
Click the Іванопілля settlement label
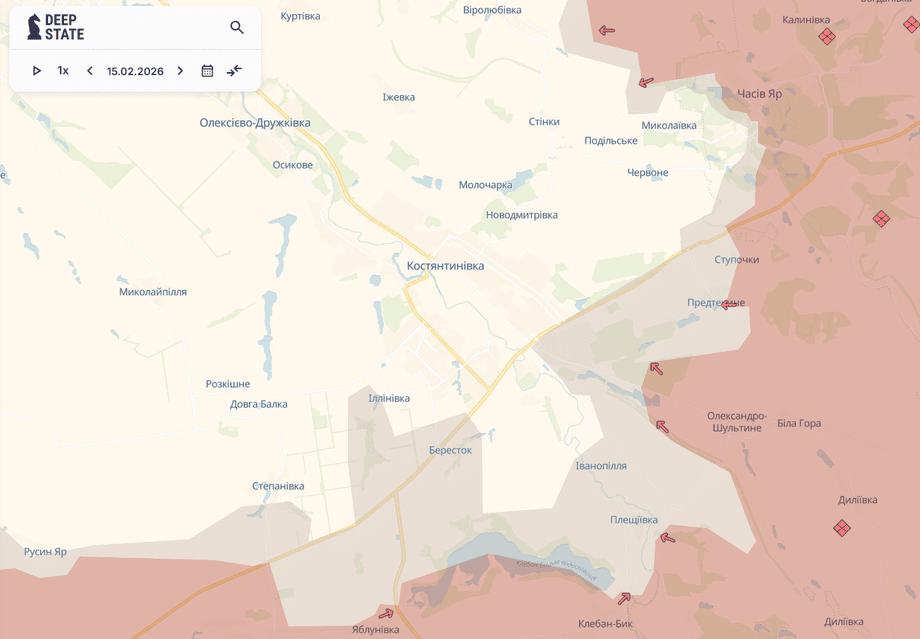[x=601, y=466]
